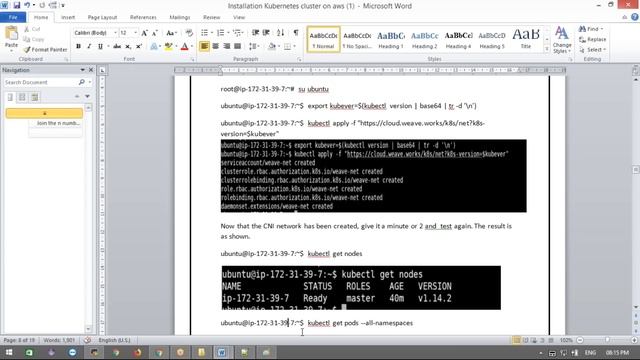Open the File tab
This screenshot has width=640, height=360.
13,18
